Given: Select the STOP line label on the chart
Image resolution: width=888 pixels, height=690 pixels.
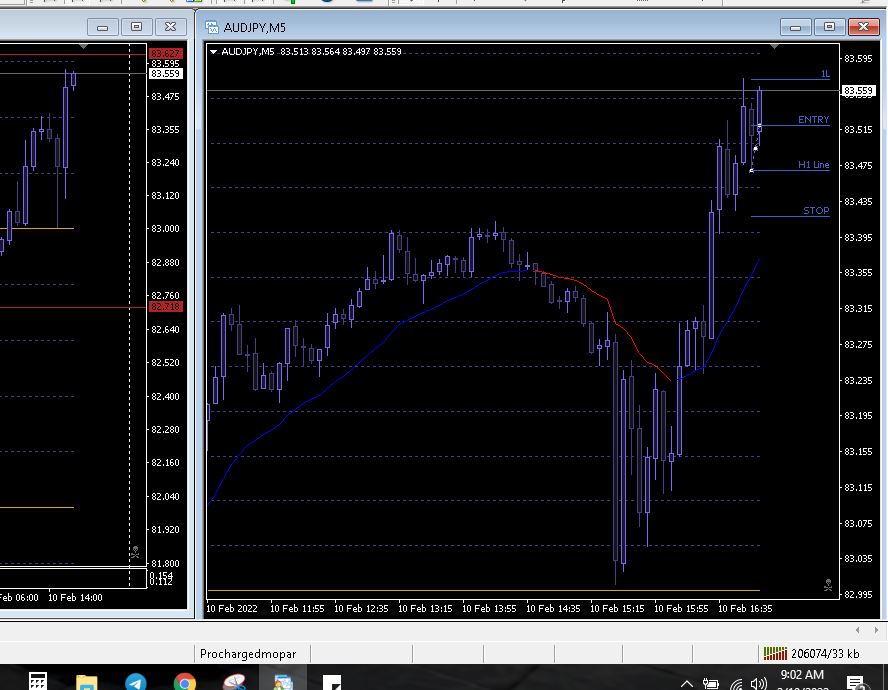Looking at the screenshot, I should tap(816, 211).
